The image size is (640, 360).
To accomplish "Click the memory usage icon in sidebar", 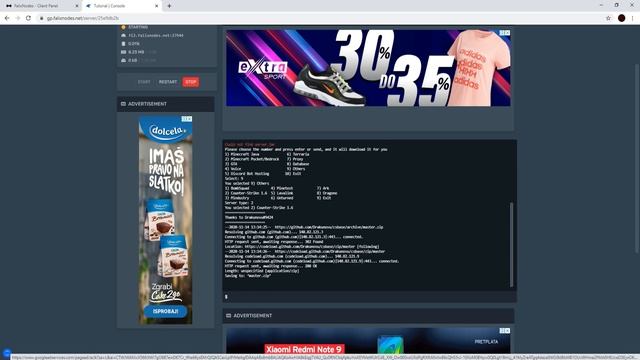I will (x=123, y=52).
